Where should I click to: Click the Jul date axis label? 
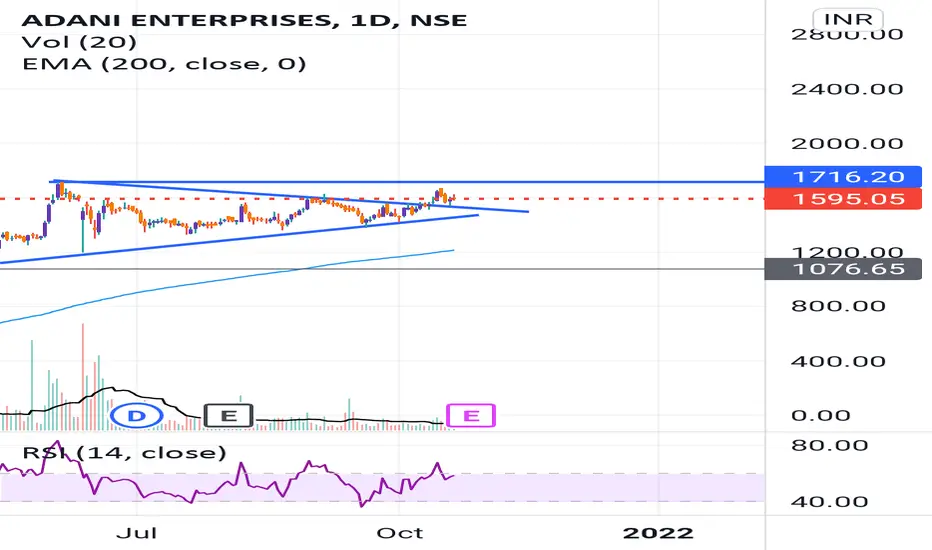click(x=137, y=533)
